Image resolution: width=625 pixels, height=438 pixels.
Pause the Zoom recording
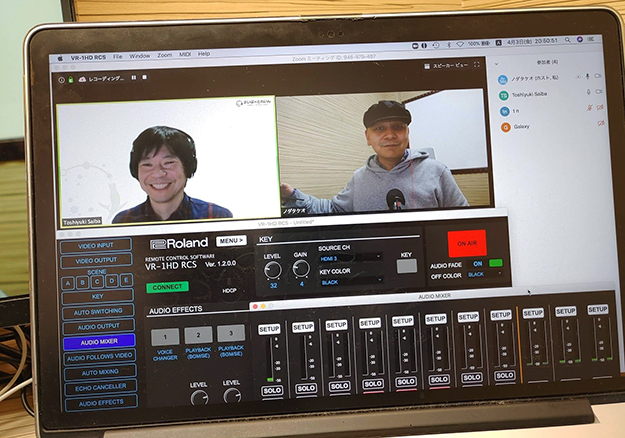tap(132, 77)
